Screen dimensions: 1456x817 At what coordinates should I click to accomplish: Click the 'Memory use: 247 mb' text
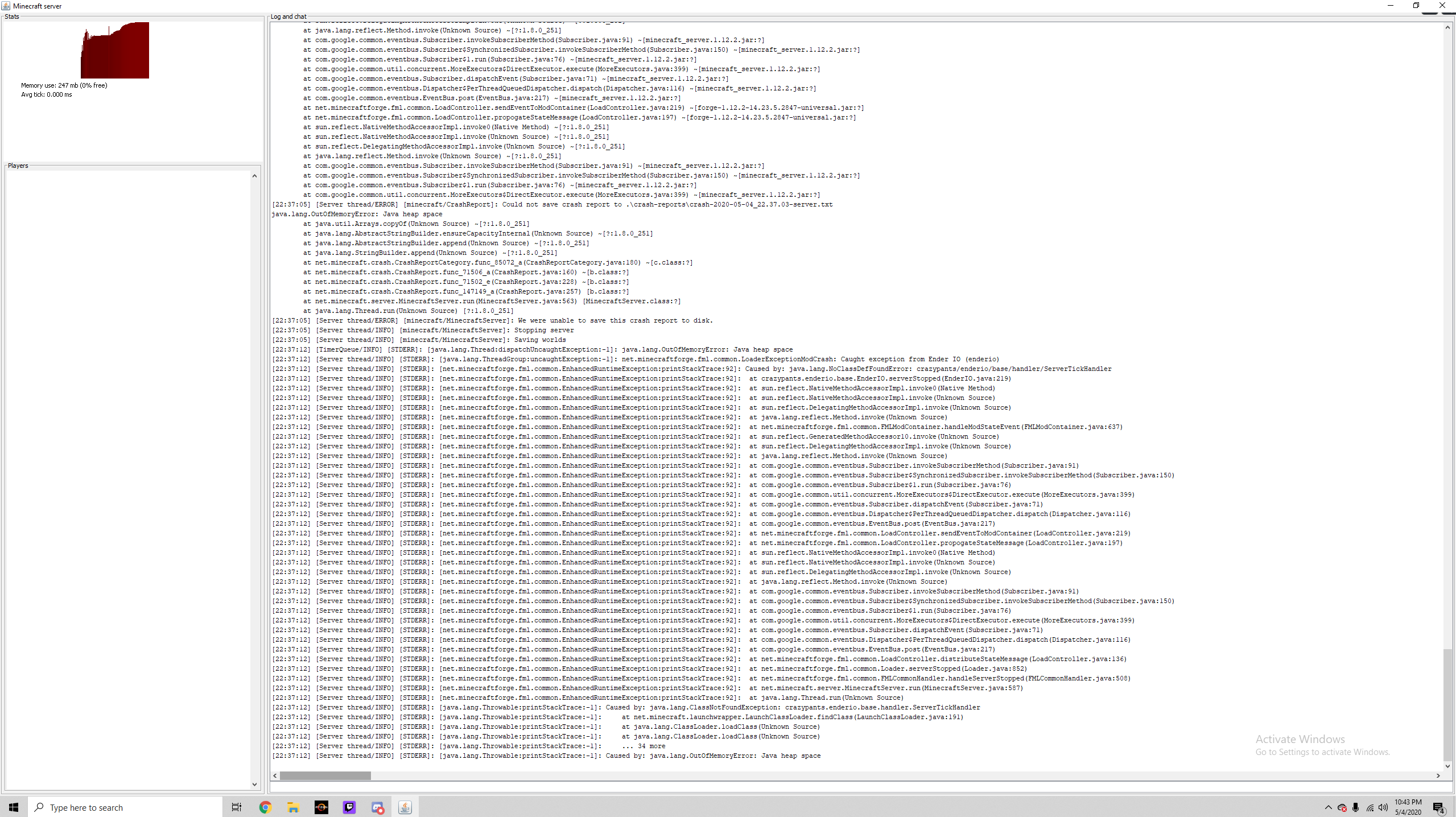click(64, 85)
